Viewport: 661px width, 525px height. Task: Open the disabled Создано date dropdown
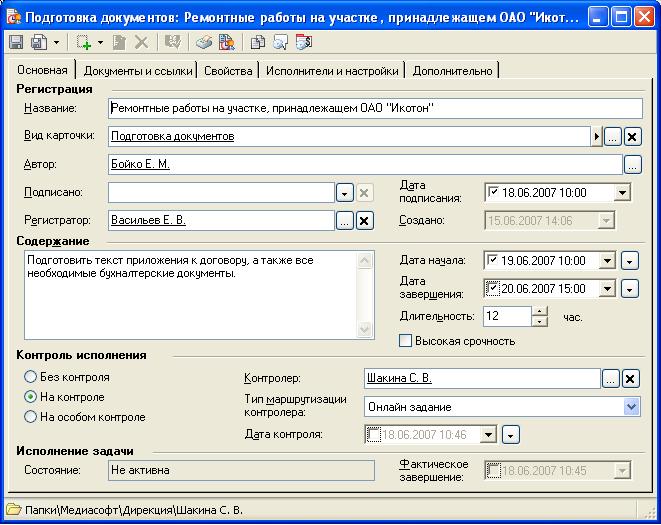(x=606, y=220)
